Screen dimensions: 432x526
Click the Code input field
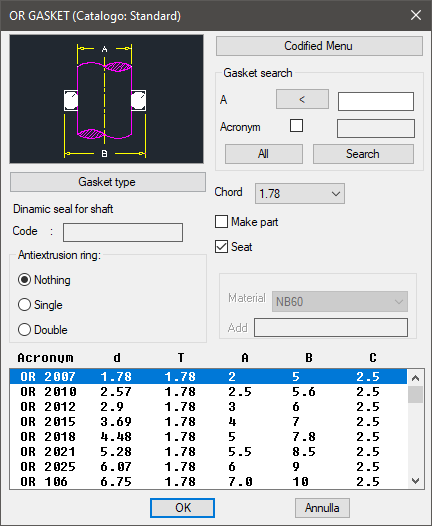[123, 232]
